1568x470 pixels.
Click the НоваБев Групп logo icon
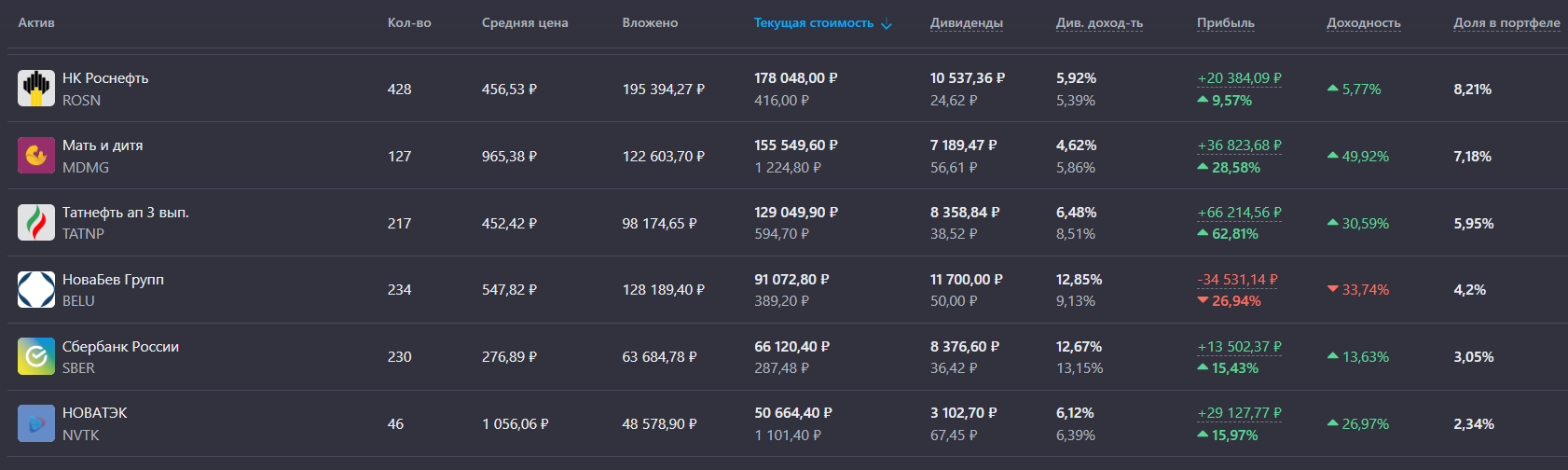[x=36, y=290]
